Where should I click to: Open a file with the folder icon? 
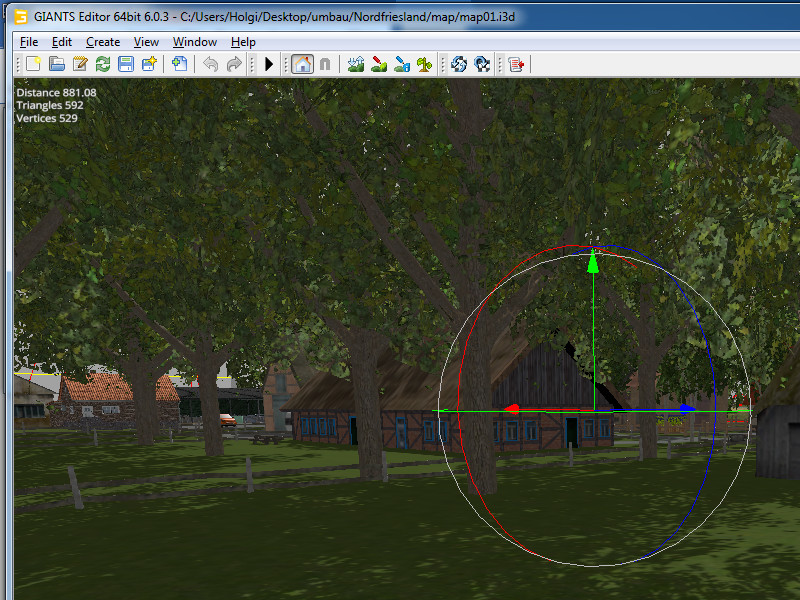pyautogui.click(x=57, y=64)
